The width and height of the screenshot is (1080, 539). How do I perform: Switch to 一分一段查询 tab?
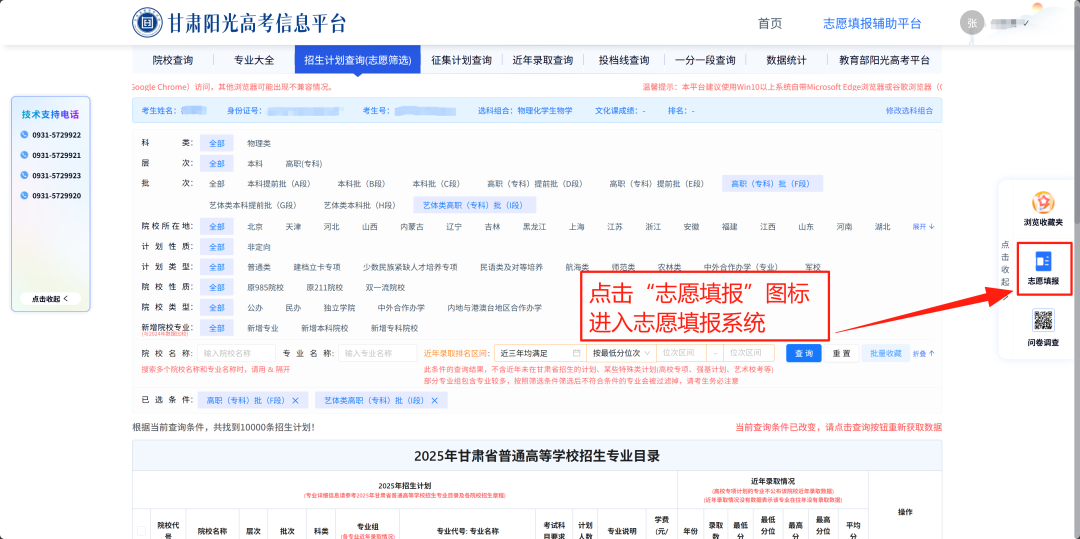705,60
